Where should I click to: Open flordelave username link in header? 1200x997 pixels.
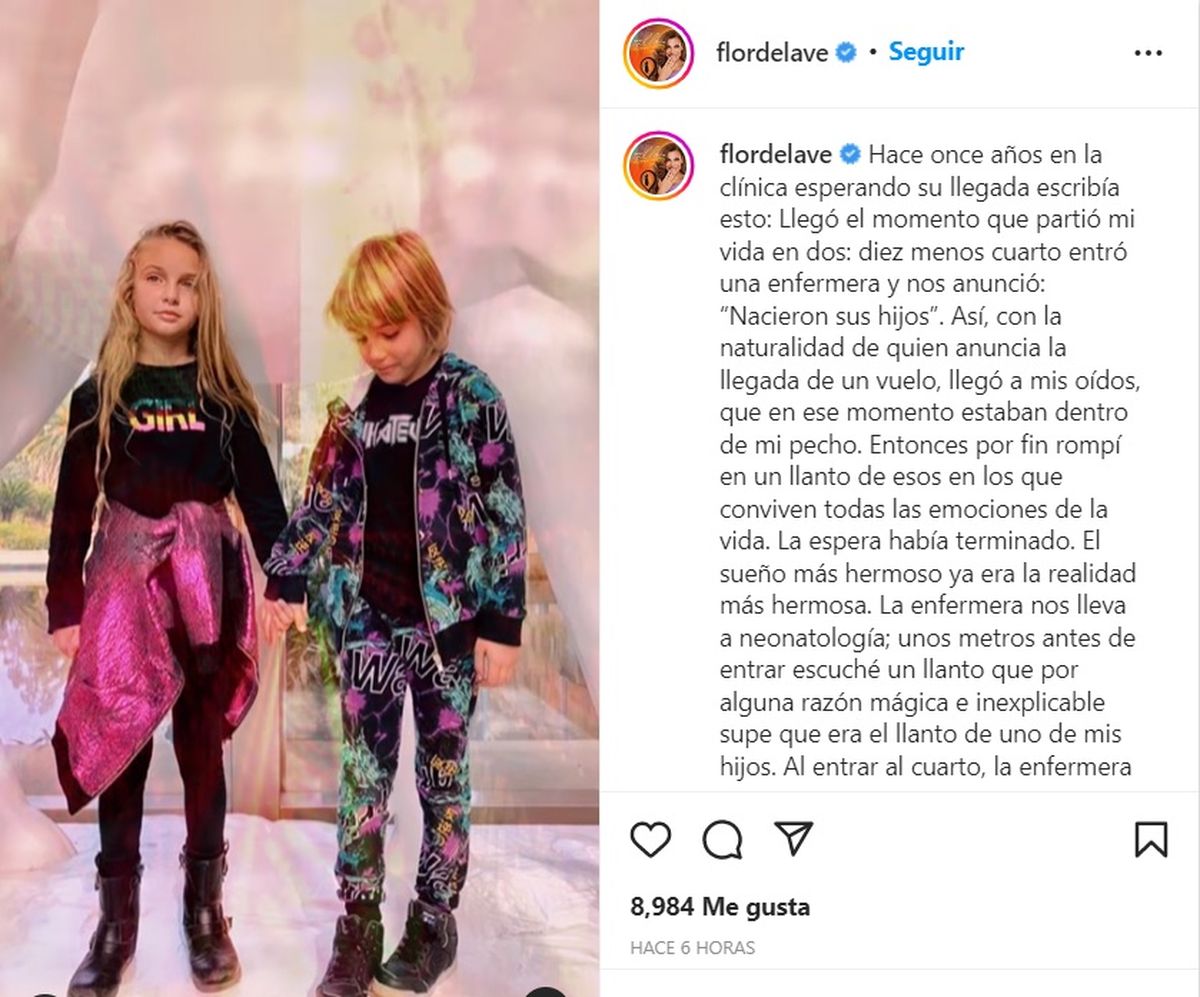click(x=772, y=53)
